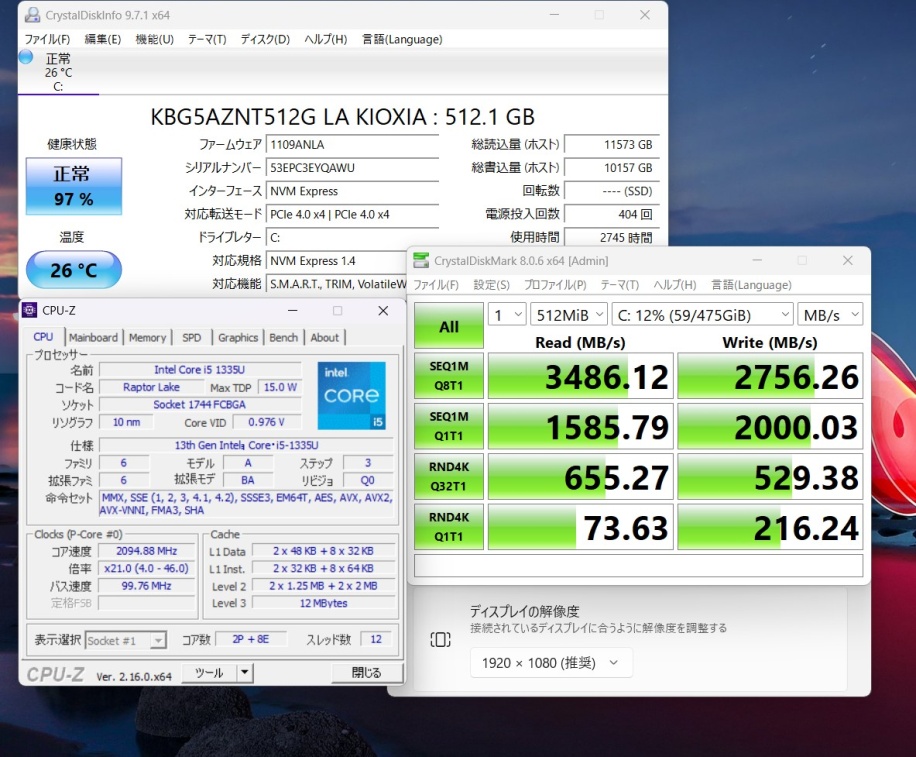
Task: Click the 正常 97% health status badge
Action: [73, 186]
